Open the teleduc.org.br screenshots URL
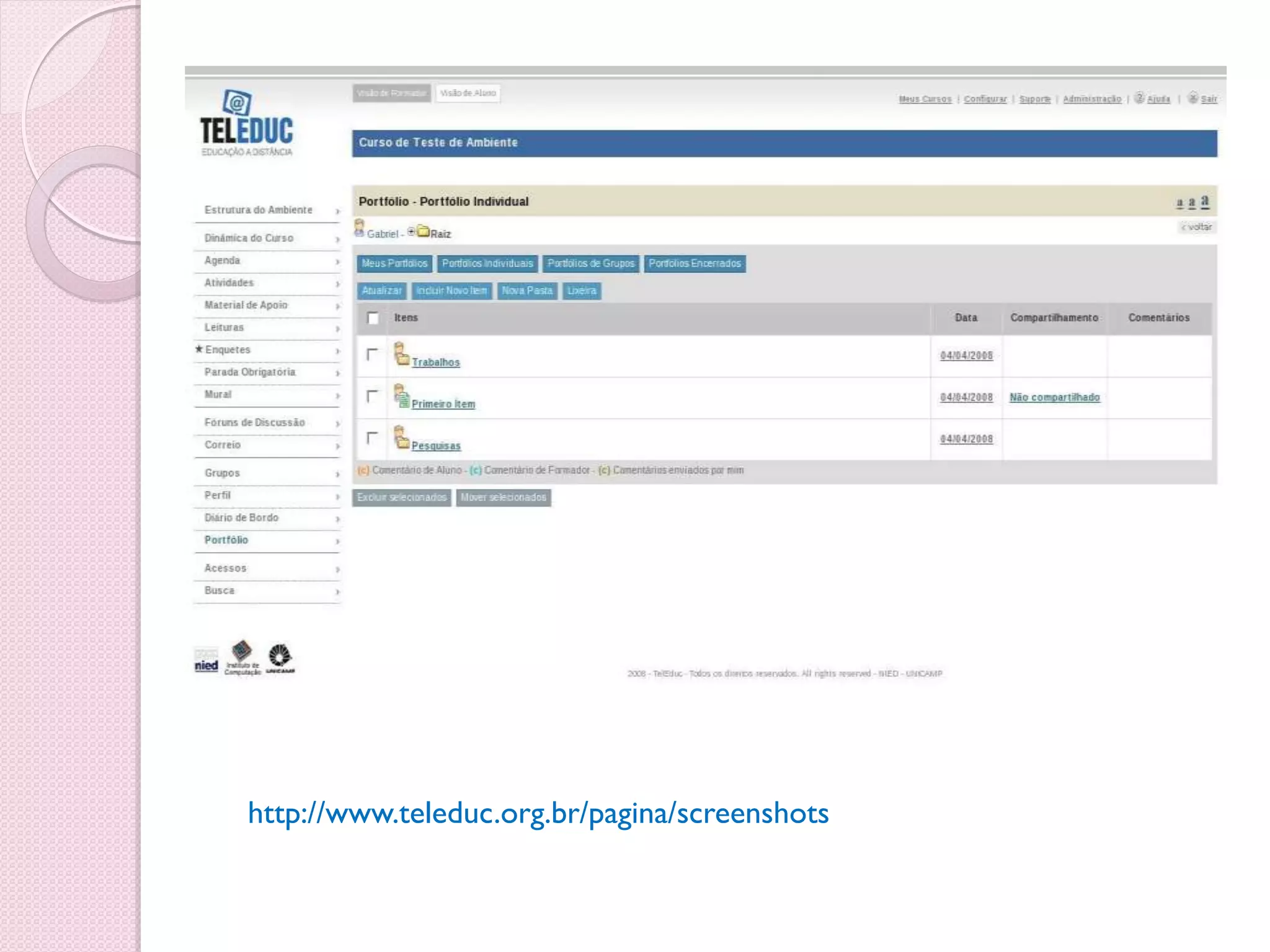This screenshot has height=952, width=1270. pos(538,813)
